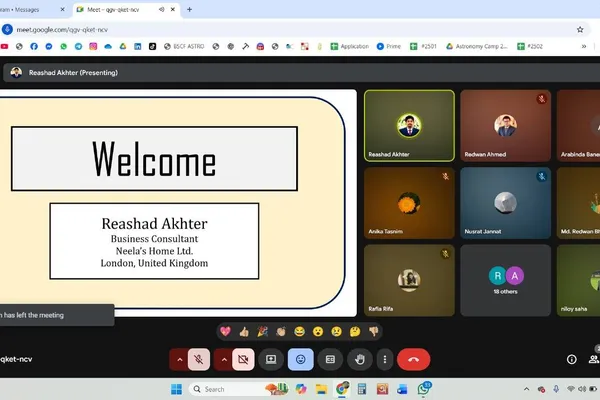Open the Windows Start menu
The height and width of the screenshot is (400, 600).
(x=176, y=389)
